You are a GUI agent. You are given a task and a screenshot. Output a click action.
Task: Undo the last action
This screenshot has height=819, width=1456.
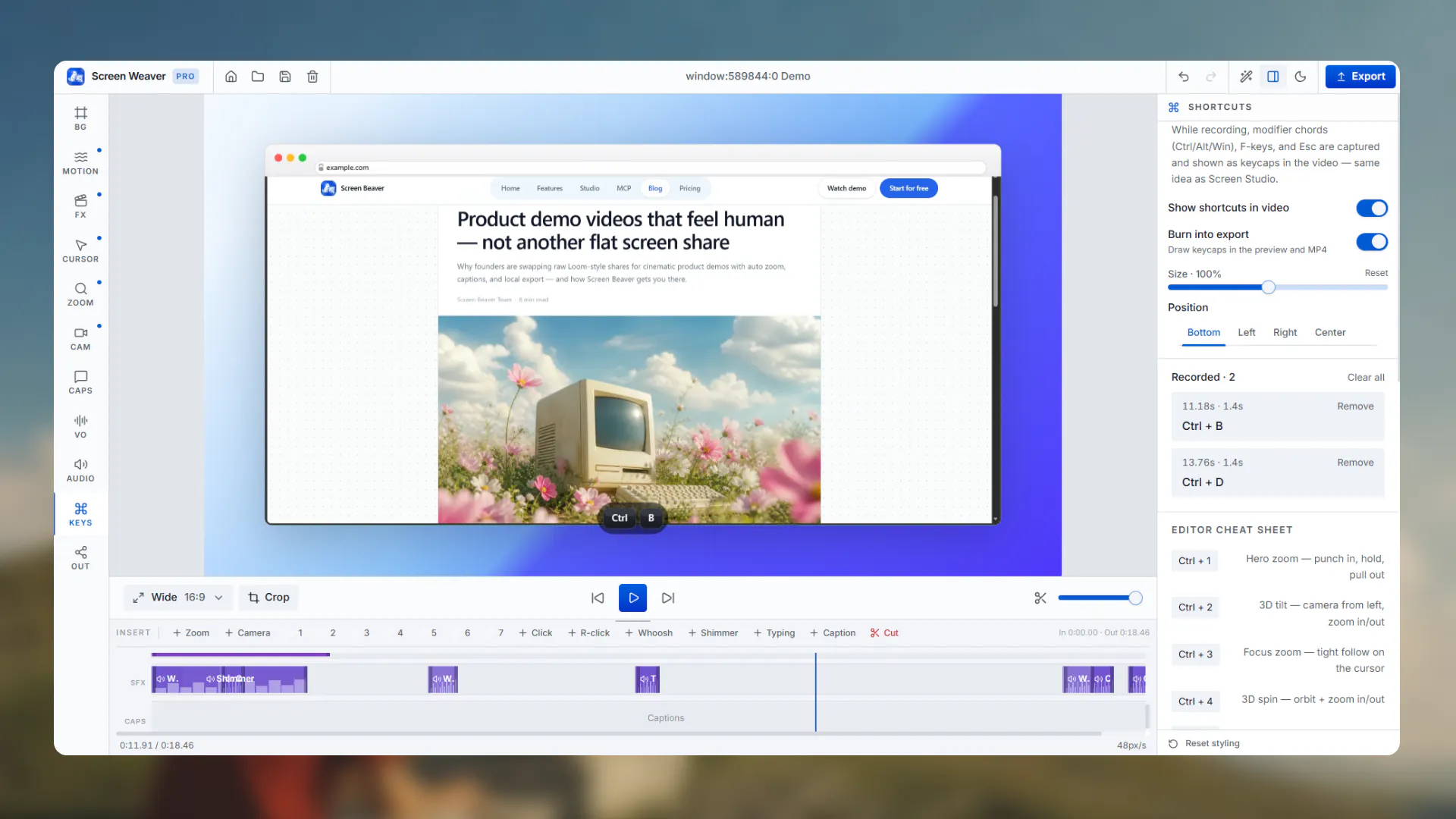click(x=1184, y=77)
